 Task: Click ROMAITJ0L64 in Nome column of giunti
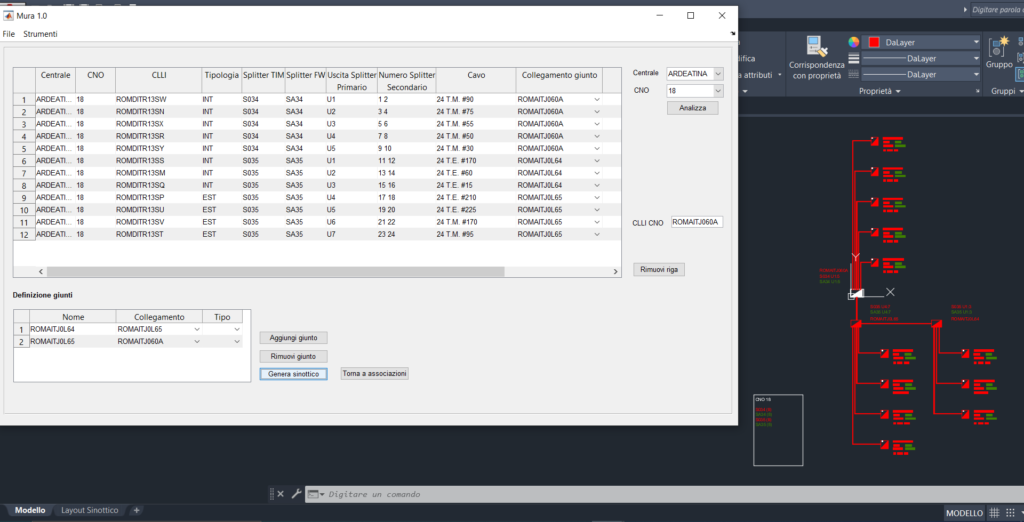point(73,329)
